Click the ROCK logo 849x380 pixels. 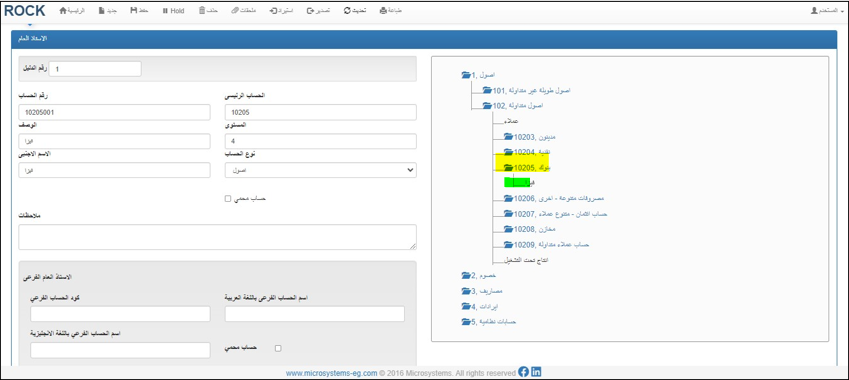tap(24, 10)
